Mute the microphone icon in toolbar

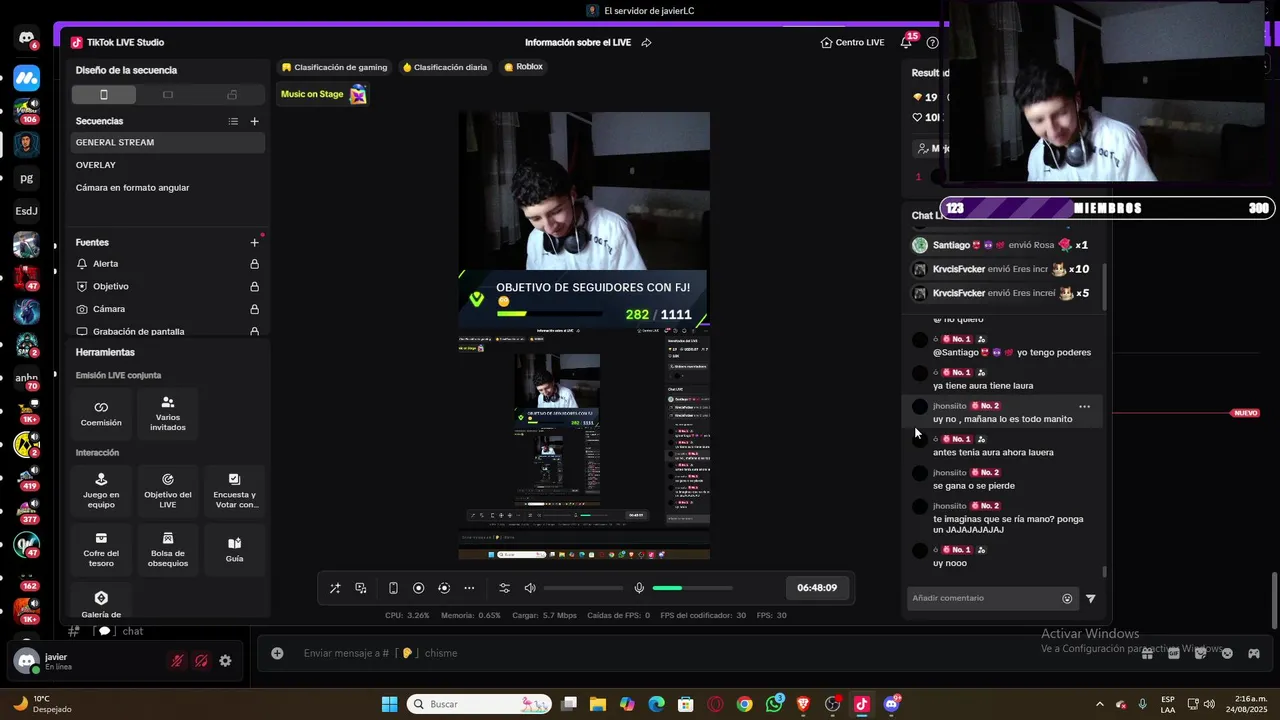click(639, 588)
